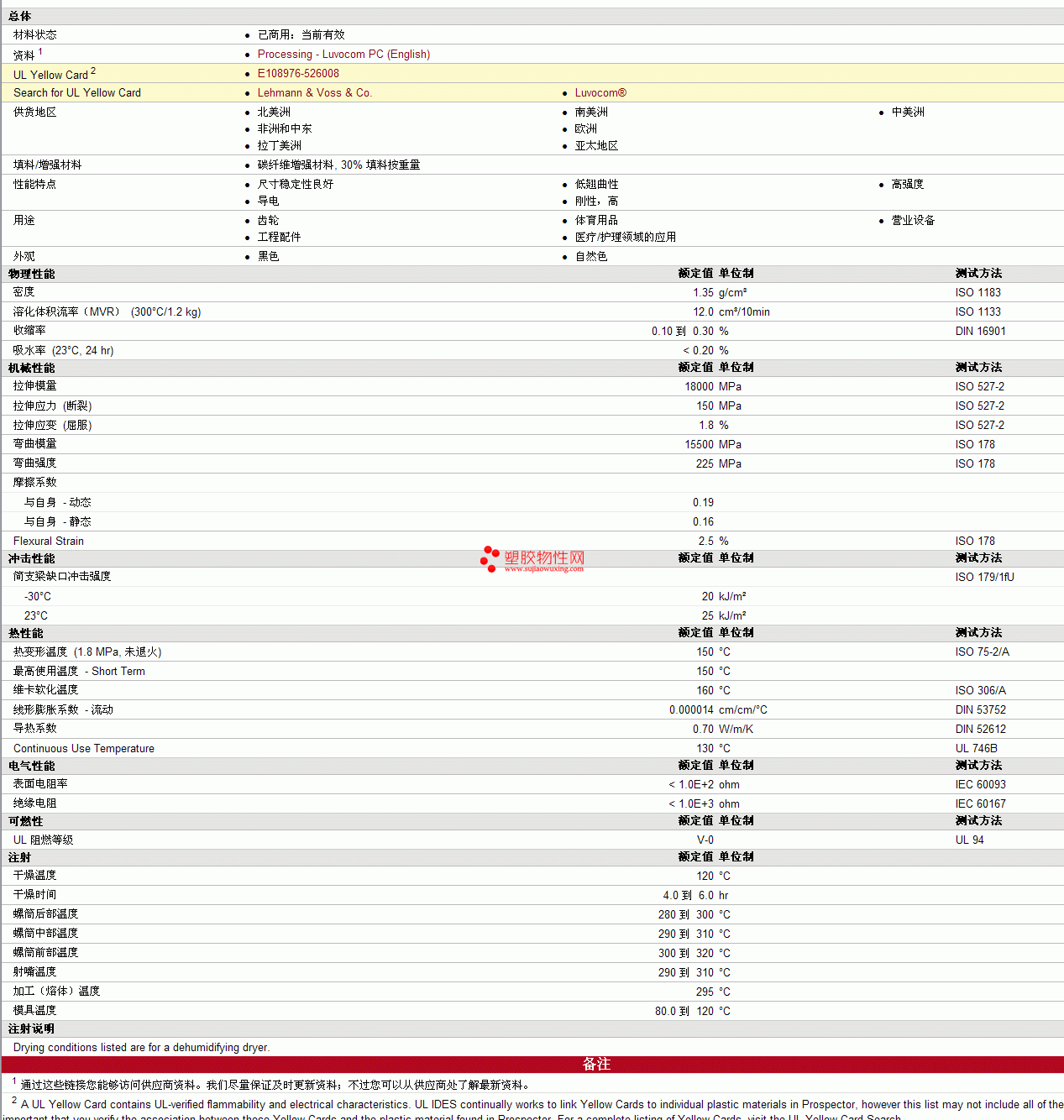Click the '尺寸稳定性良好' feature entry

click(x=296, y=184)
